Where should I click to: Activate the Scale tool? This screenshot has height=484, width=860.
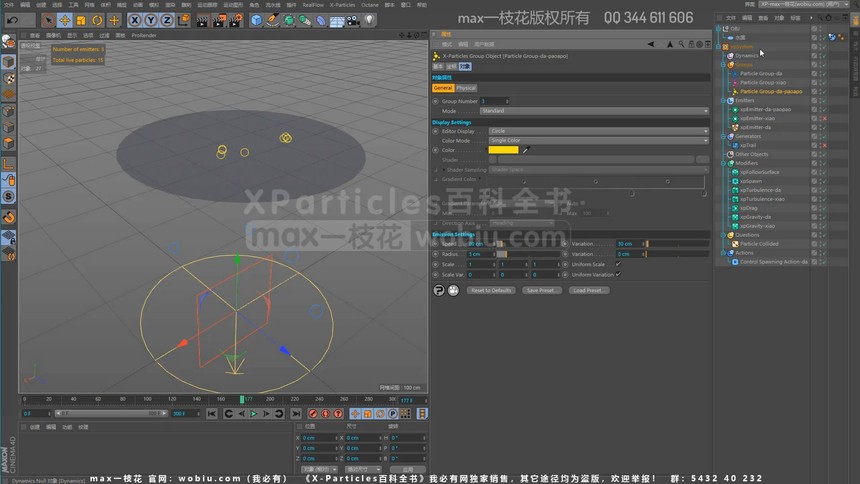81,20
